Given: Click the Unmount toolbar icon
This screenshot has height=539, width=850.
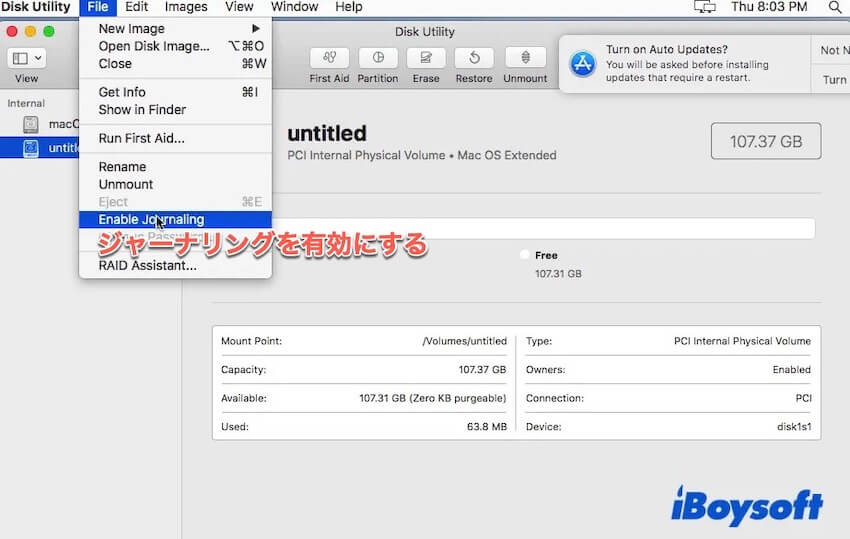Looking at the screenshot, I should (525, 57).
